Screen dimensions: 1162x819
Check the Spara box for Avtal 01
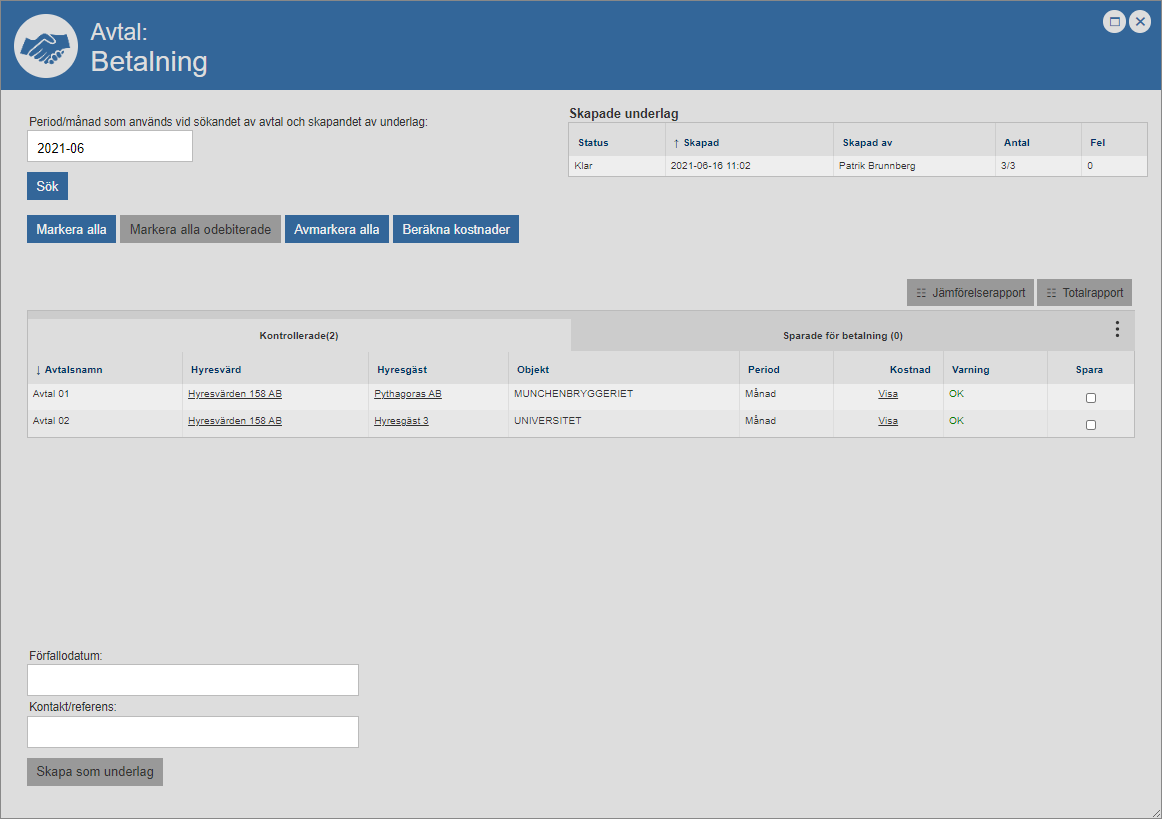click(x=1090, y=398)
